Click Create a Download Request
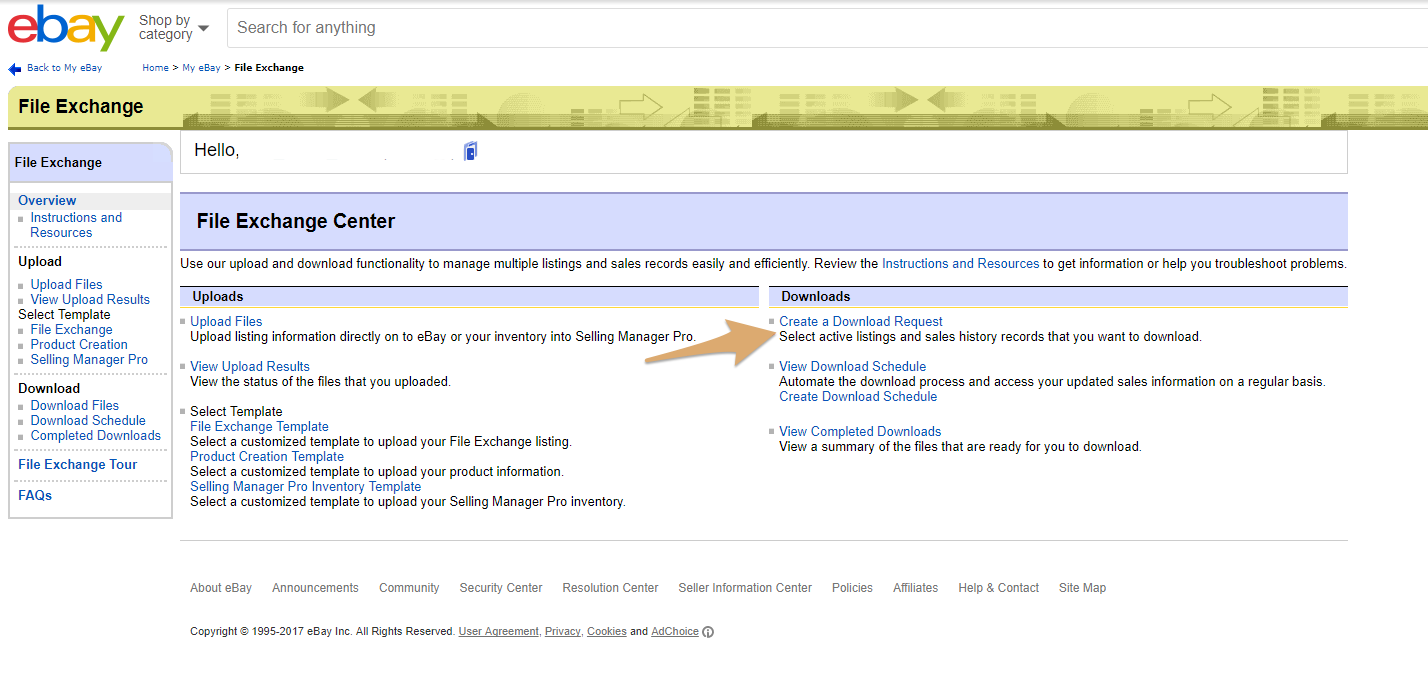The image size is (1428, 675). (x=861, y=322)
